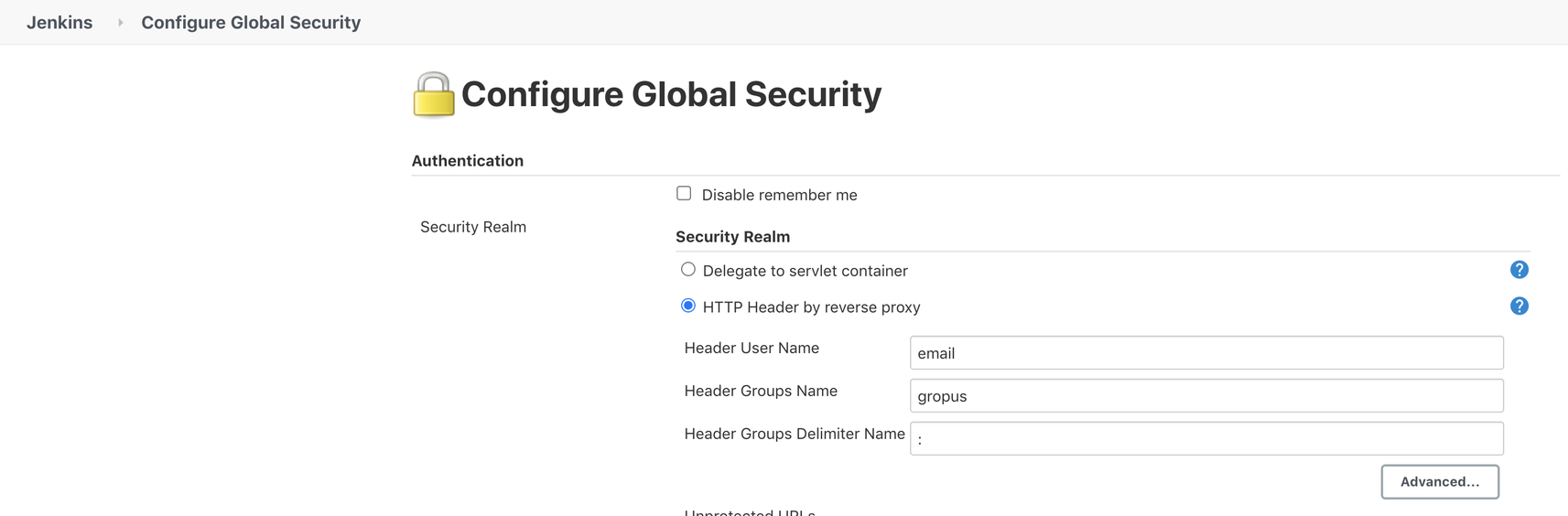Enable the Disable remember me checkbox
Viewport: 1568px width, 516px height.
[684, 193]
